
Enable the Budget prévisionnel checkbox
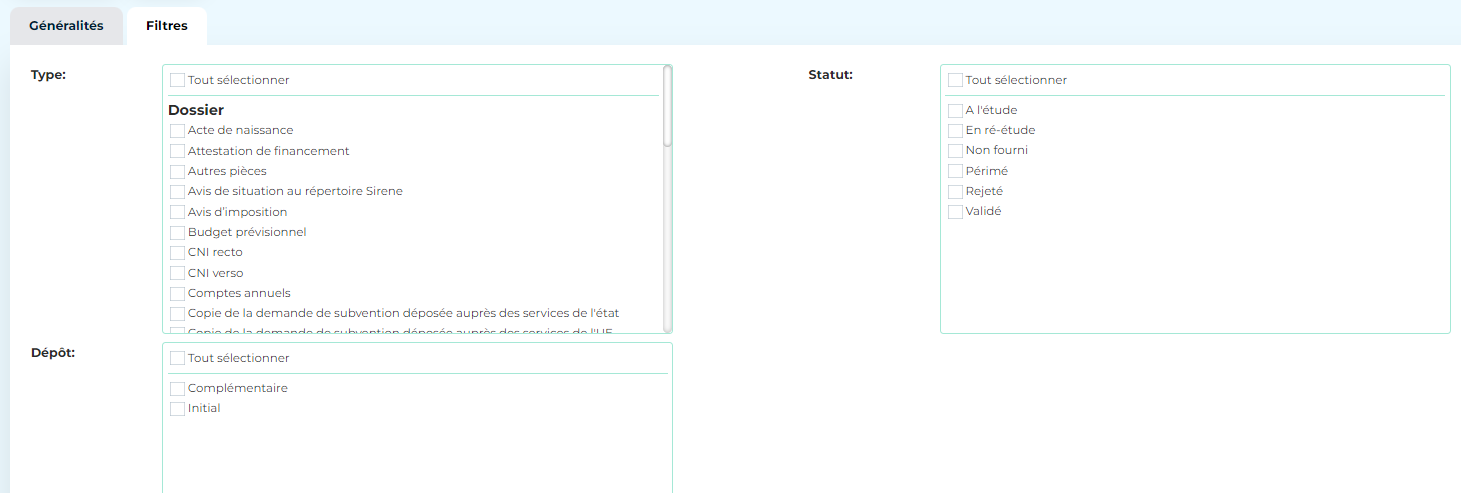tap(178, 233)
